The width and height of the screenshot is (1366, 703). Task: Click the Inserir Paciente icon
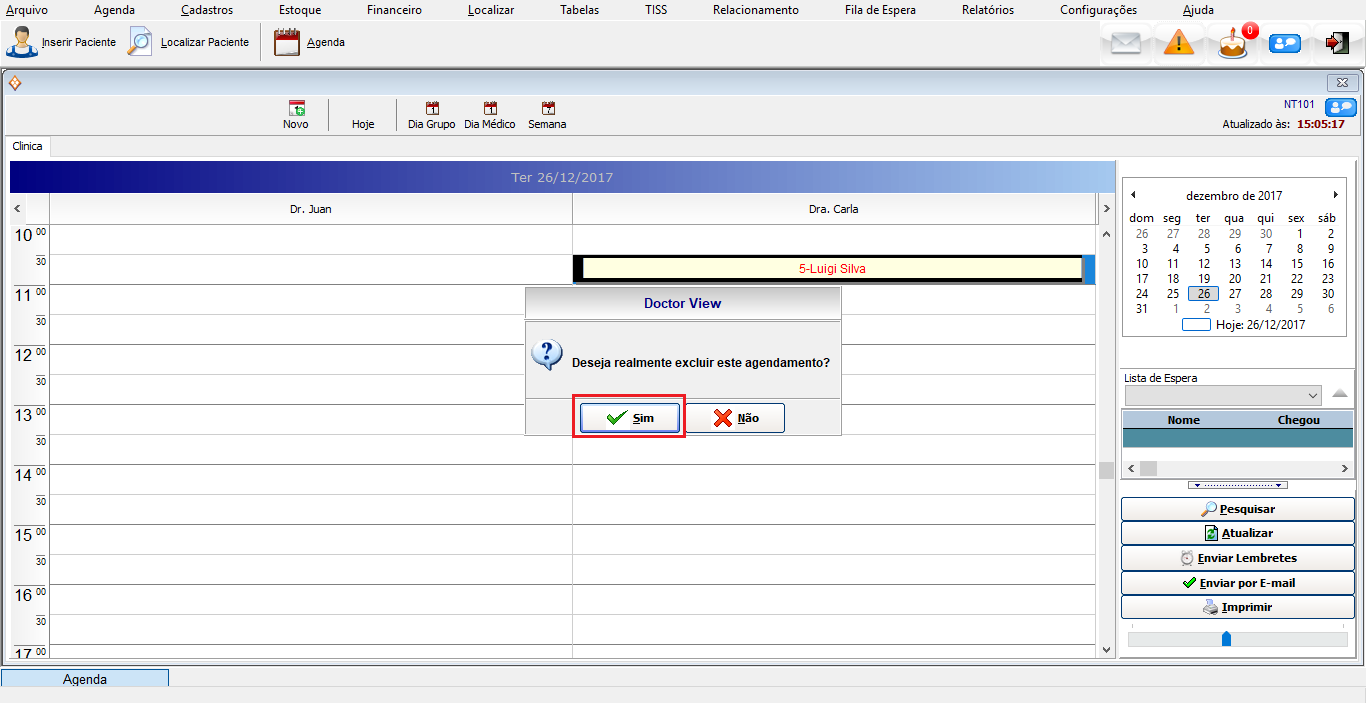(22, 43)
